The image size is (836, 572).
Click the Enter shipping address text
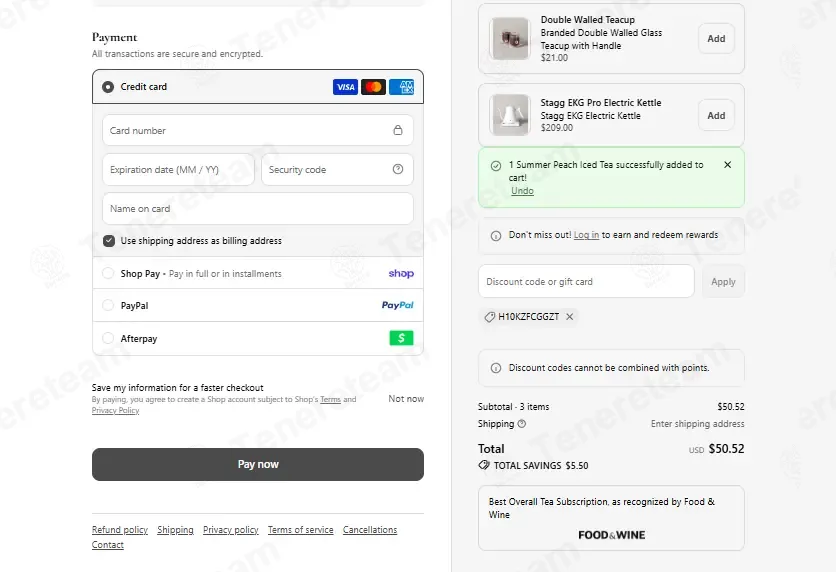coord(697,424)
